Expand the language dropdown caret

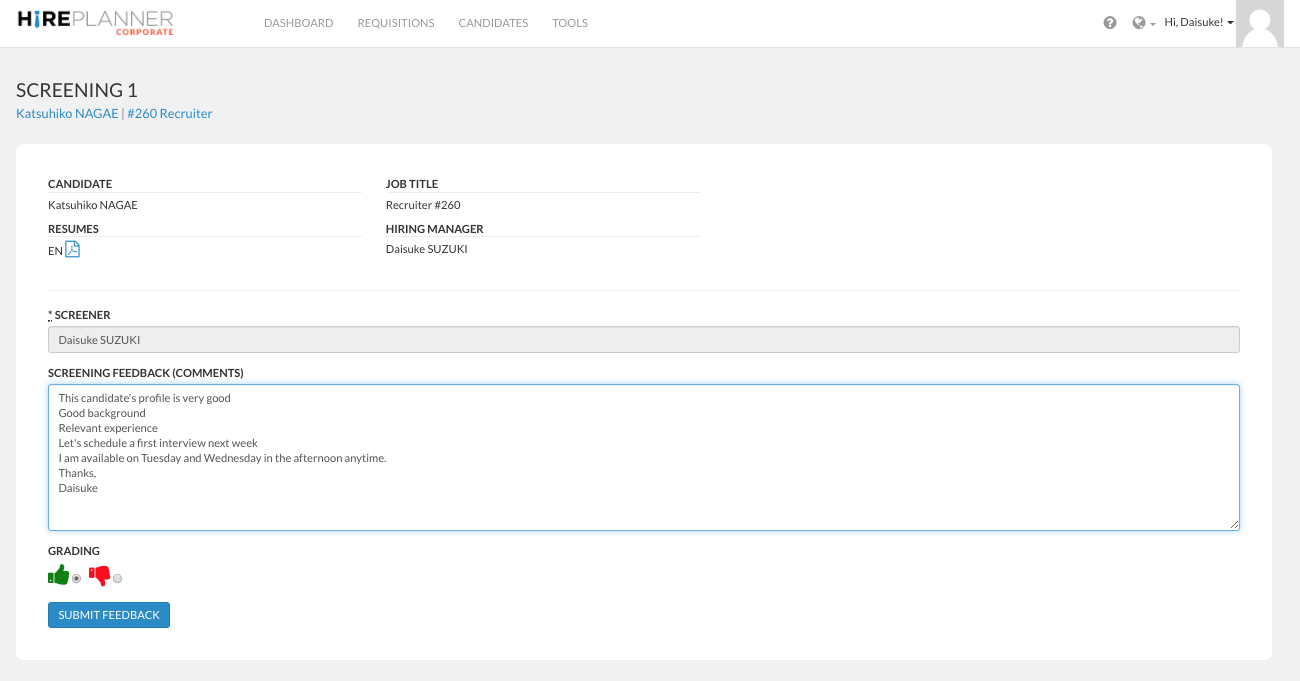tap(1153, 24)
